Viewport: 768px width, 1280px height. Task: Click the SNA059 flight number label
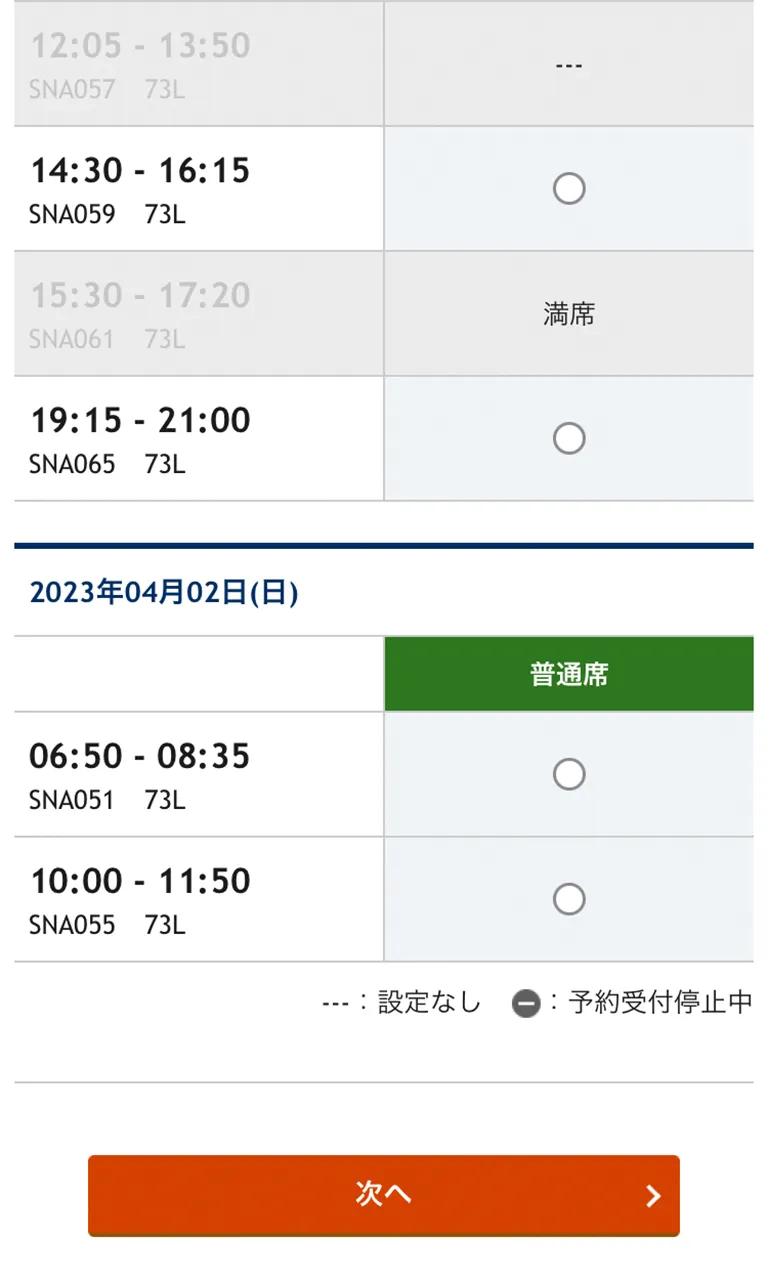point(72,214)
